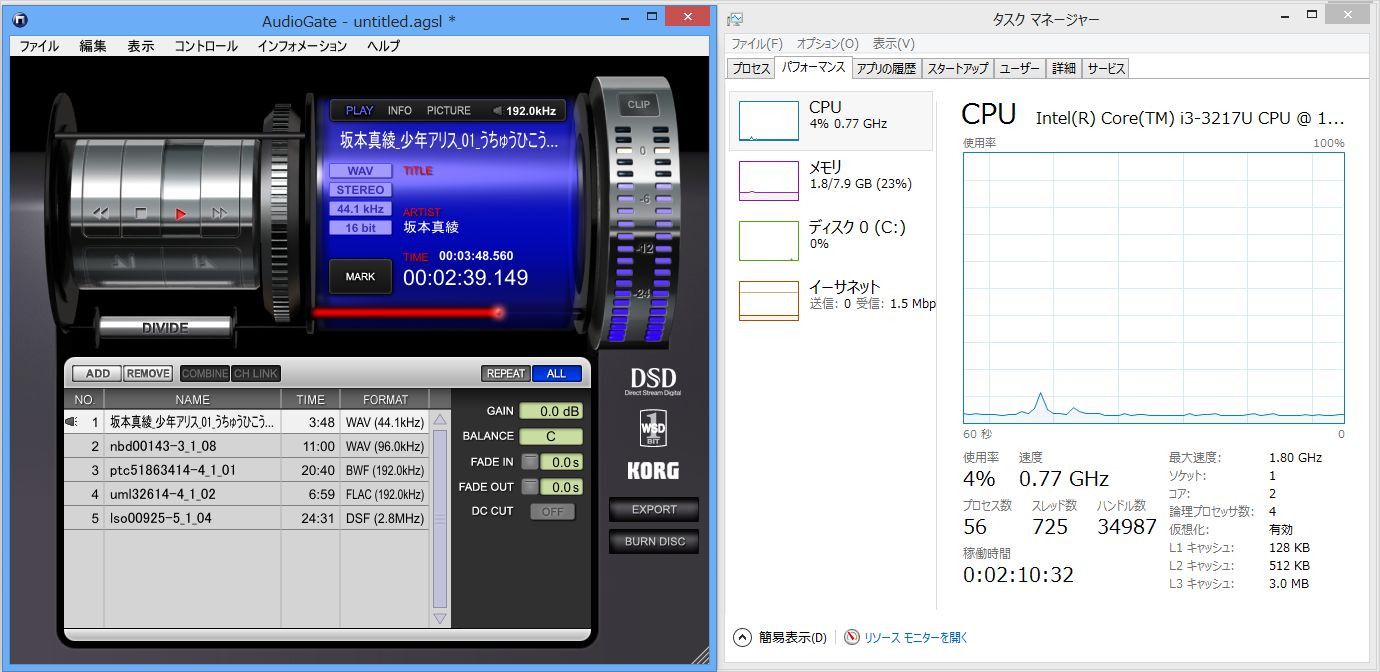Select the メモリ performance graph
1380x672 pixels.
(769, 180)
